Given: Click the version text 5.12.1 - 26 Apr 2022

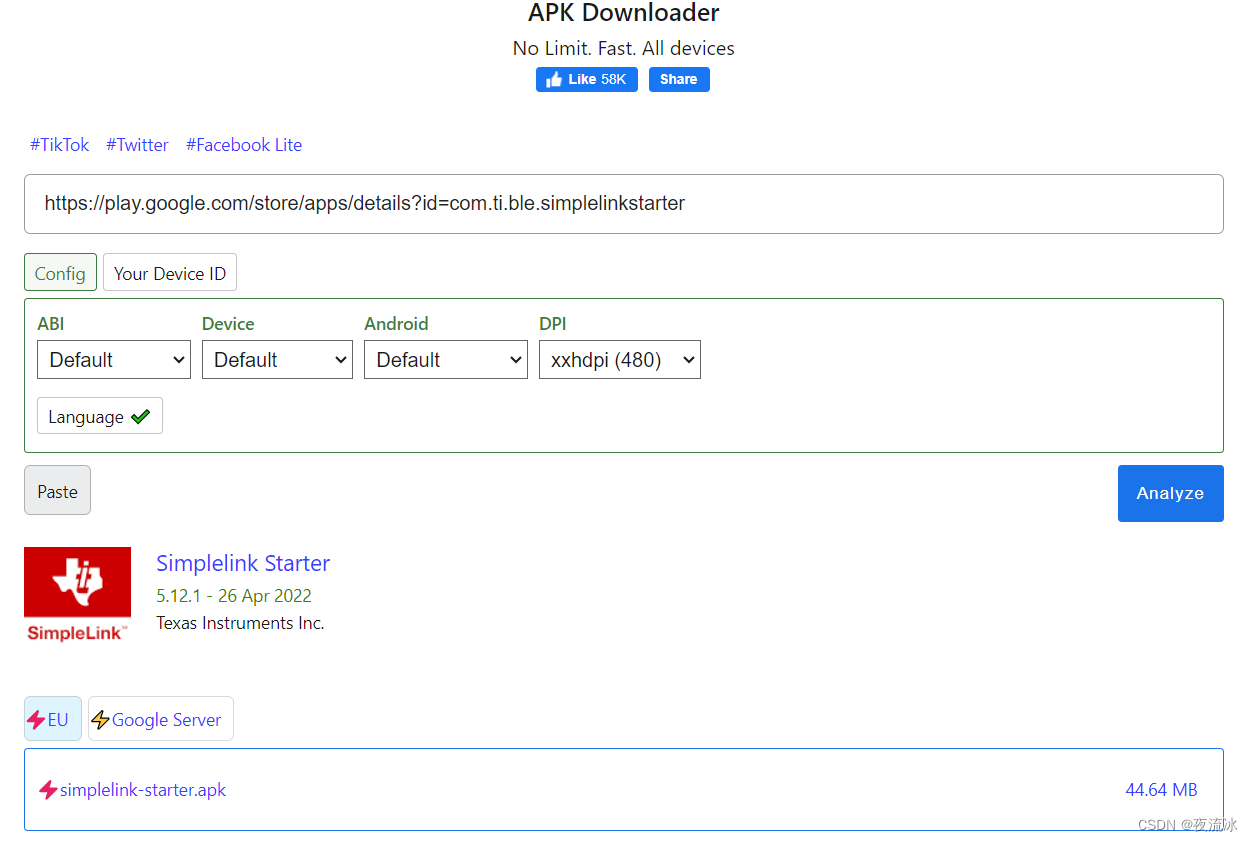Looking at the screenshot, I should pyautogui.click(x=234, y=596).
